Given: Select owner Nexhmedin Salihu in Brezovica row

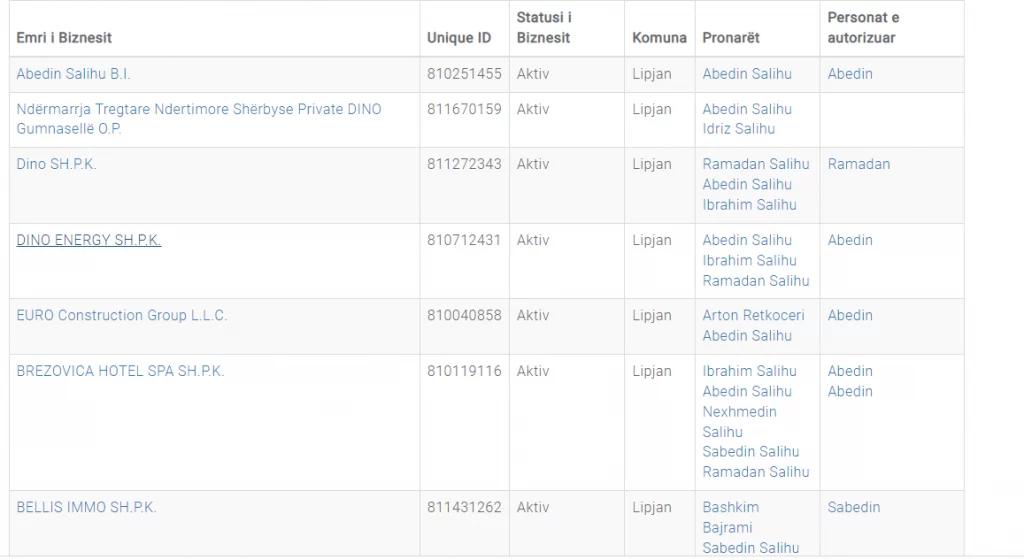Looking at the screenshot, I should (x=739, y=422).
